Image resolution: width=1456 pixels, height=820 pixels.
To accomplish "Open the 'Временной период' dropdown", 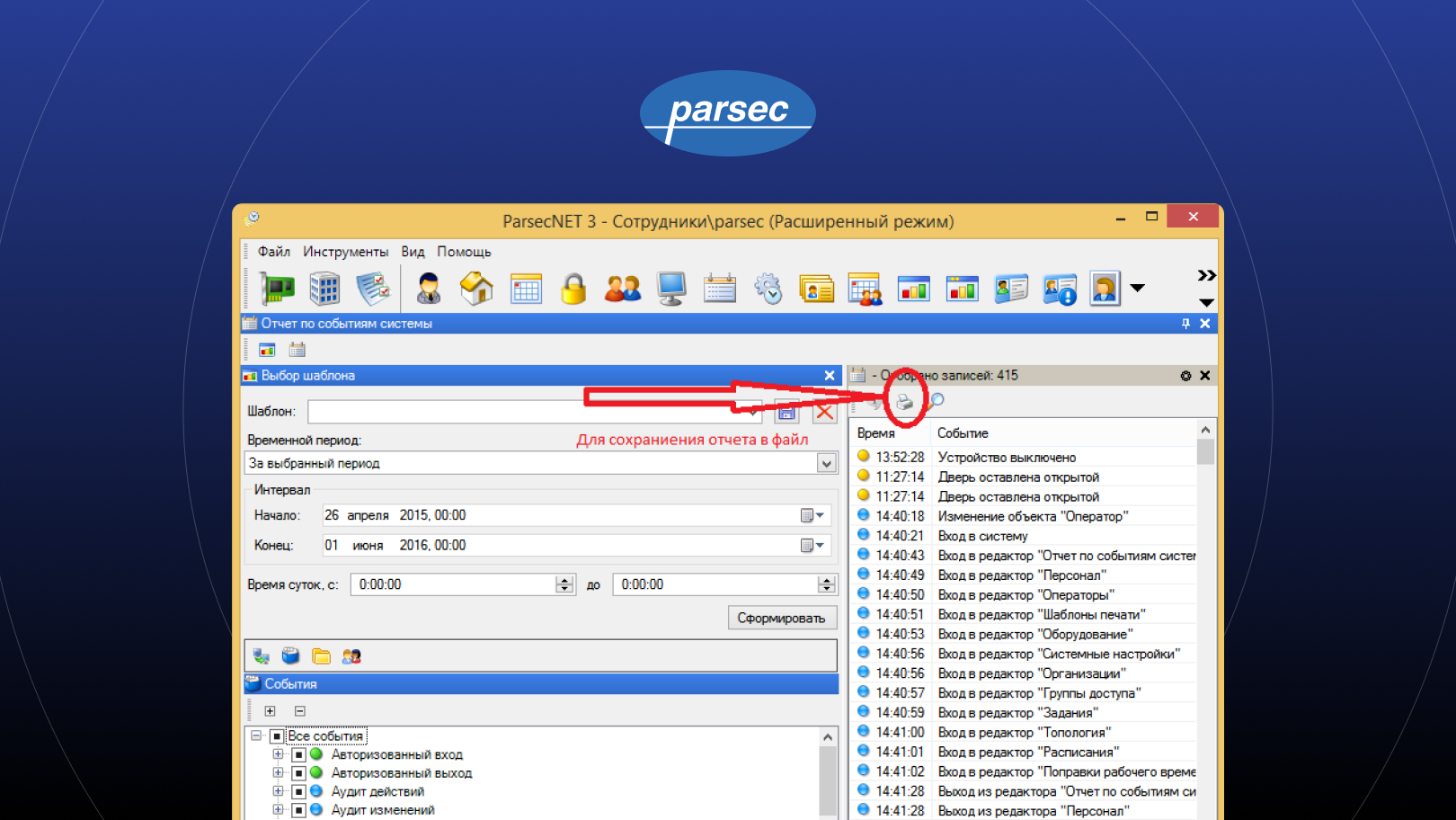I will coord(826,462).
